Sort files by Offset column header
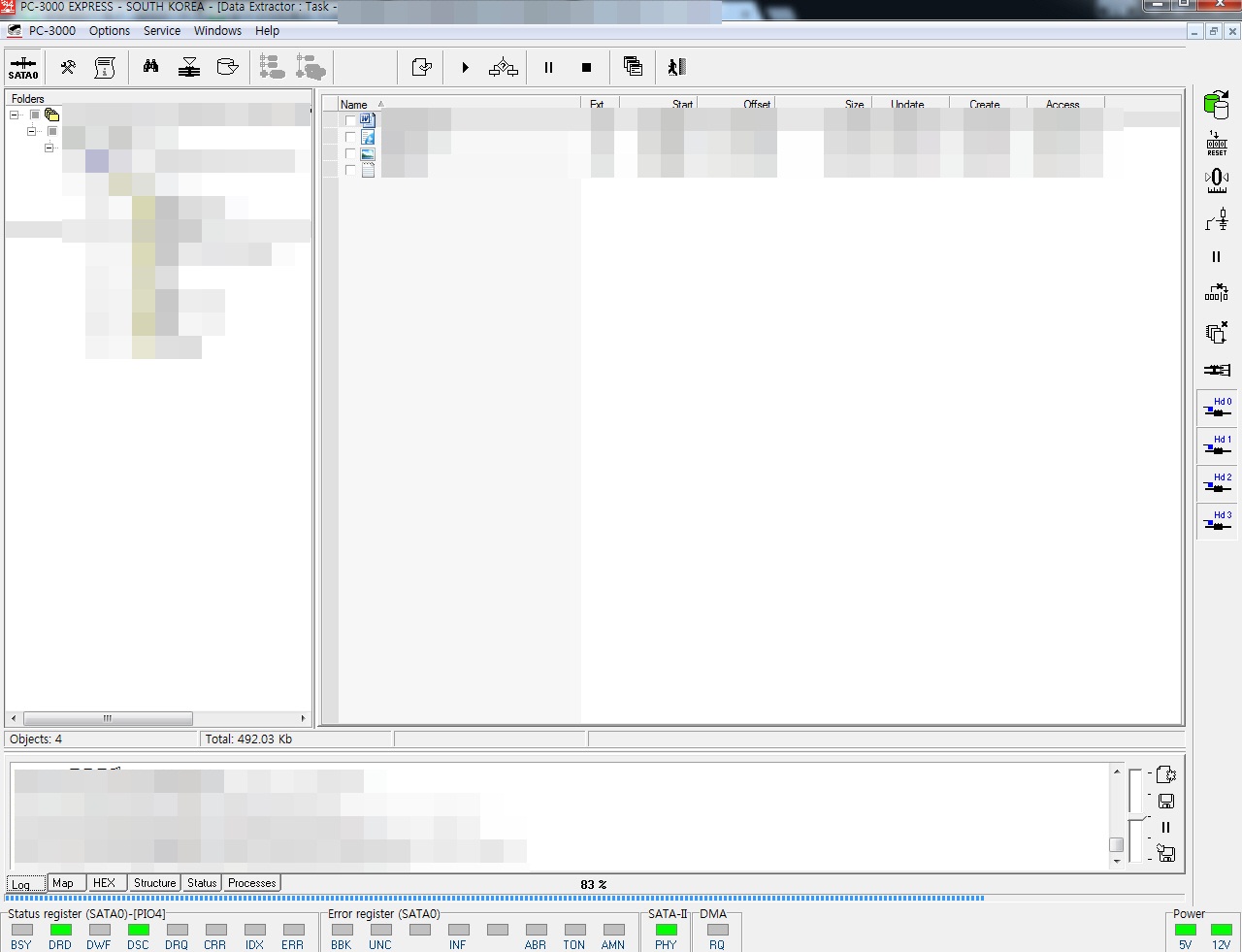The image size is (1242, 952). click(x=735, y=104)
